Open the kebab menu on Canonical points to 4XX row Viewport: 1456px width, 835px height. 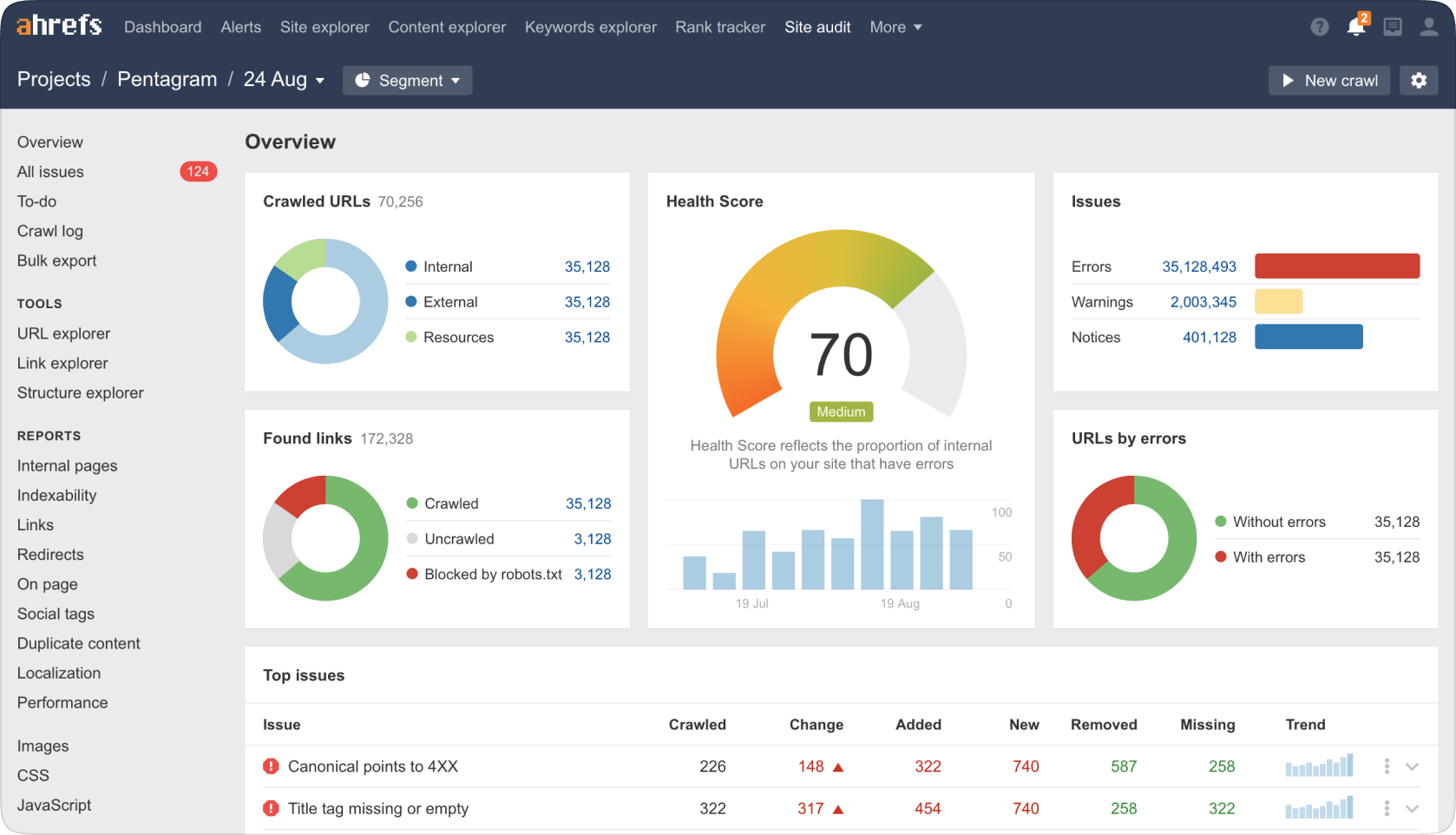click(1386, 766)
